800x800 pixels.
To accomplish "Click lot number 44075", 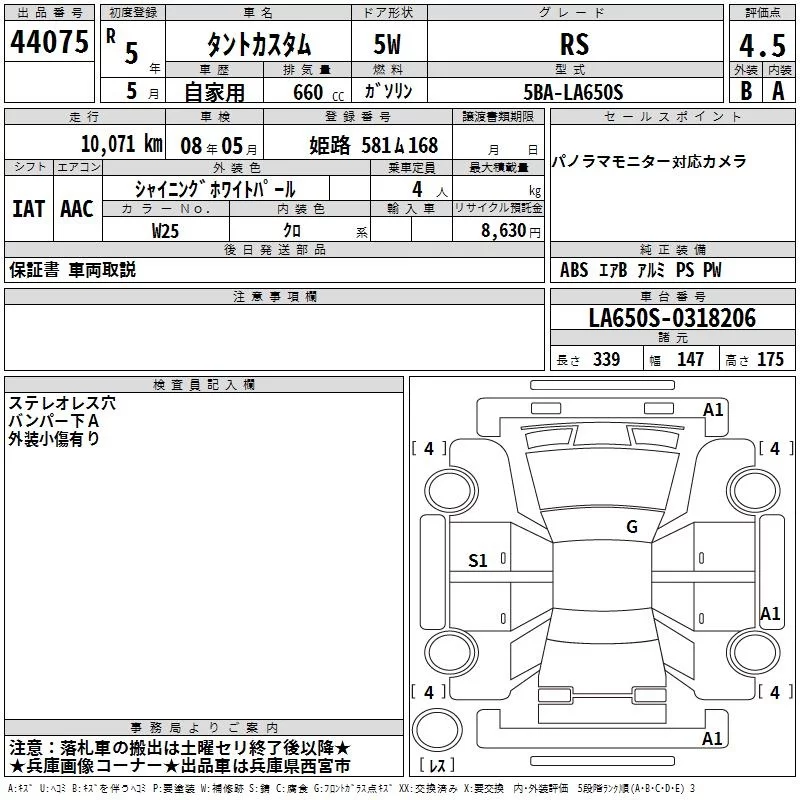I will click(x=49, y=42).
